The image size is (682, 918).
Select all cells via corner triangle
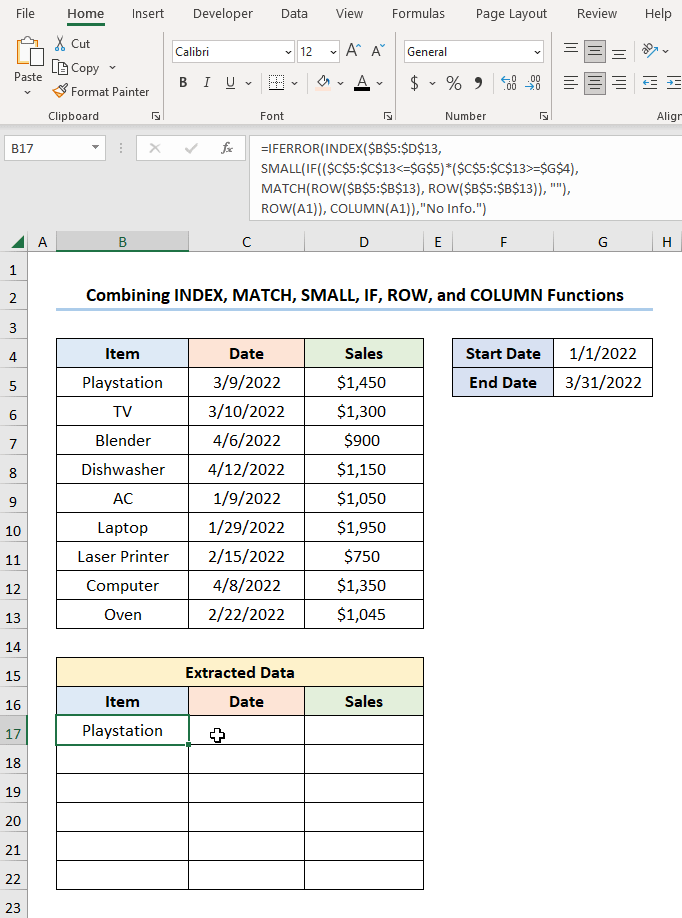[x=17, y=242]
